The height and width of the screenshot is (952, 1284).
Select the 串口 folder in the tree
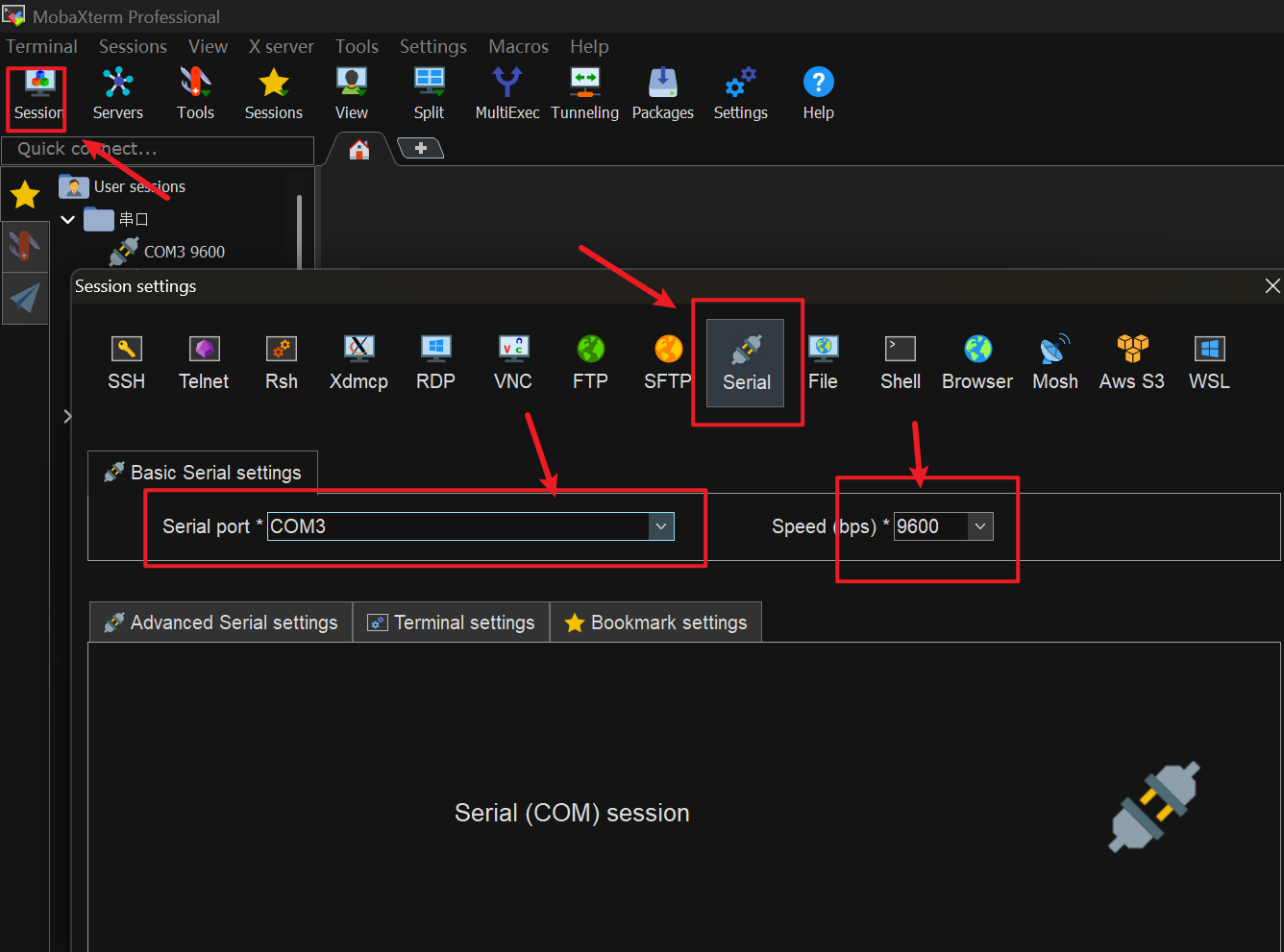pos(116,220)
